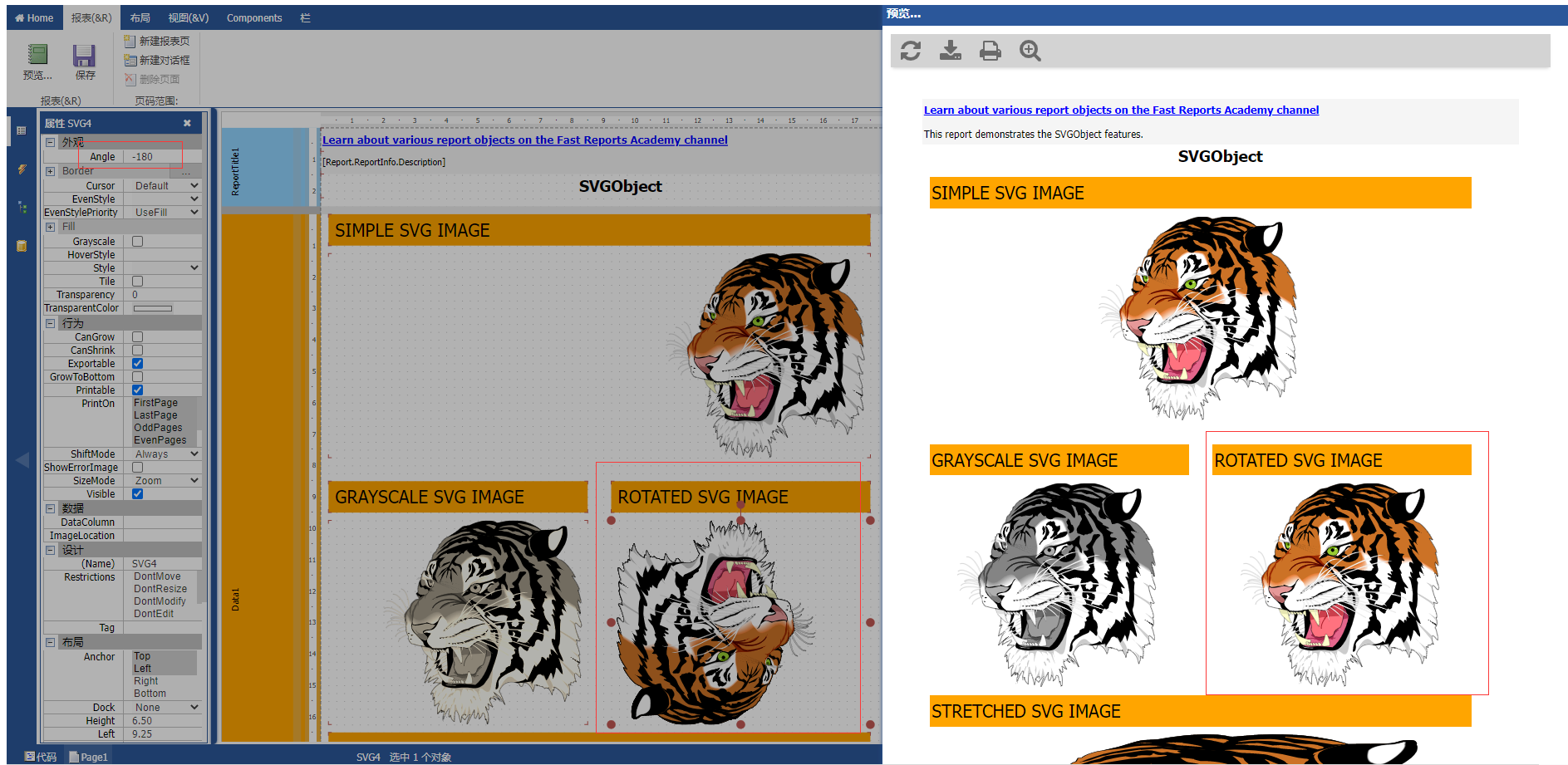Image resolution: width=1568 pixels, height=765 pixels.
Task: Open the lightning-bolt events icon in the sidebar
Action: click(x=22, y=169)
